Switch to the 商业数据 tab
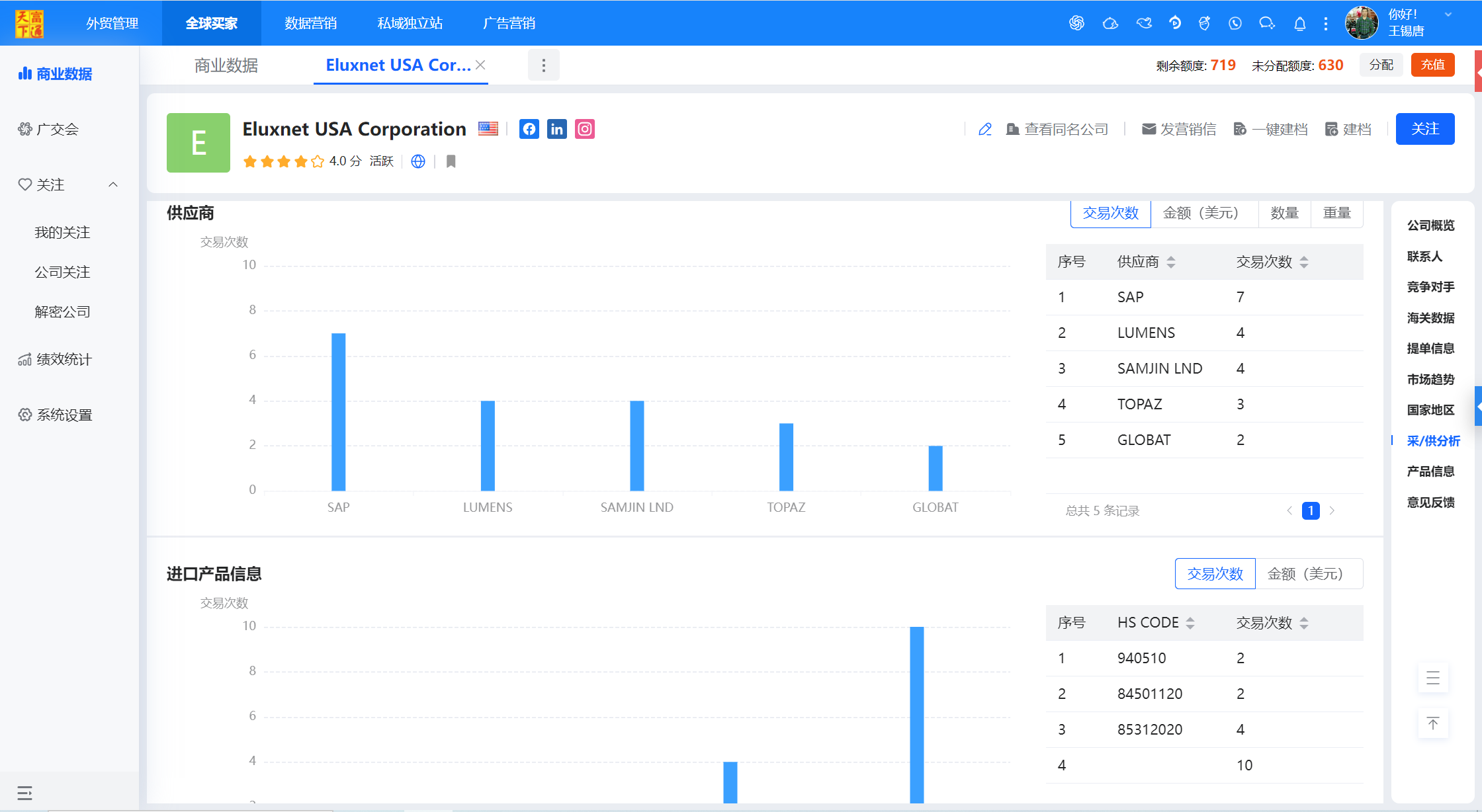The height and width of the screenshot is (812, 1482). (226, 65)
